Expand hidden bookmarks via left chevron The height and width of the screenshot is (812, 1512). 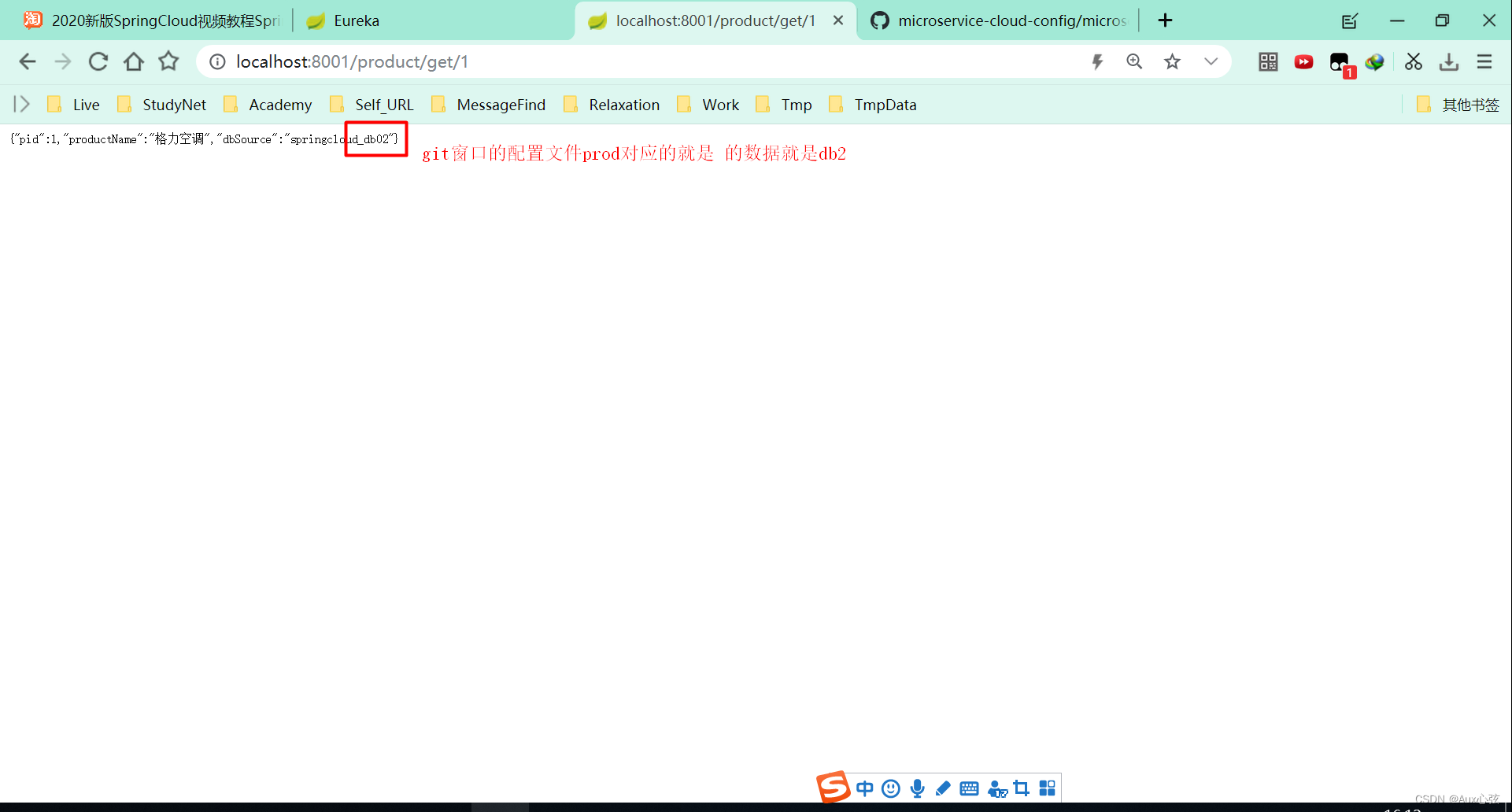[20, 104]
